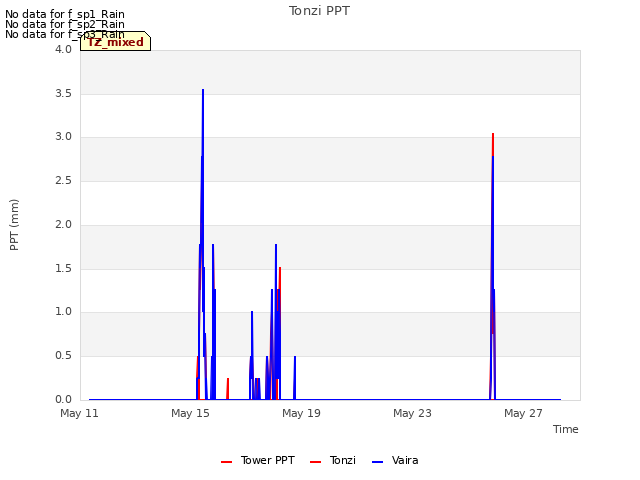Click the 4.0 y-axis tick label
Image resolution: width=640 pixels, height=480 pixels.
coord(63,49)
